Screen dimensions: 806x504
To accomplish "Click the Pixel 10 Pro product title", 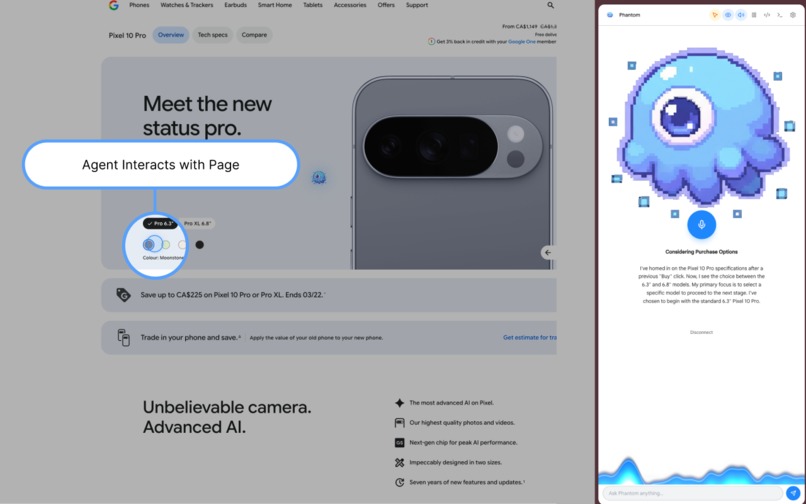I will (x=127, y=35).
